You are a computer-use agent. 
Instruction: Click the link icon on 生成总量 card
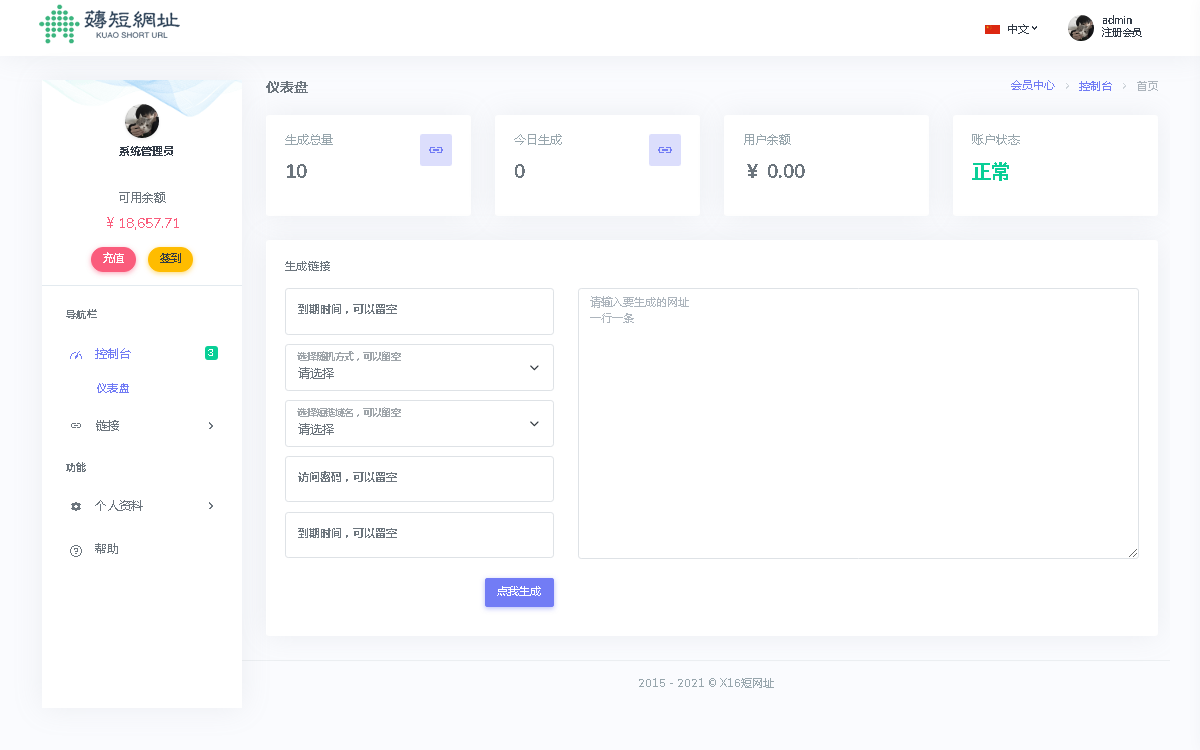[x=436, y=150]
